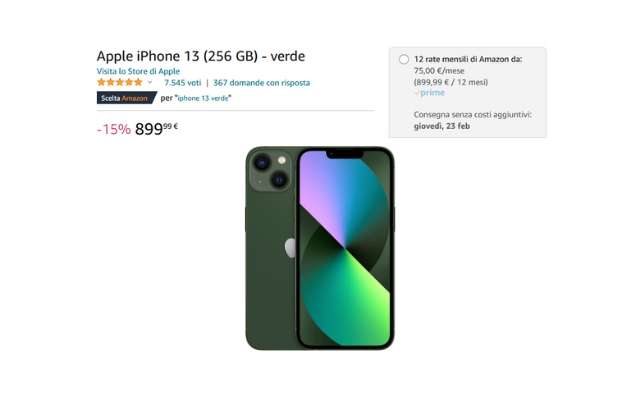Click the 12 rate mensili di Amazon label
Viewport: 640px width, 400px height.
pyautogui.click(x=468, y=59)
